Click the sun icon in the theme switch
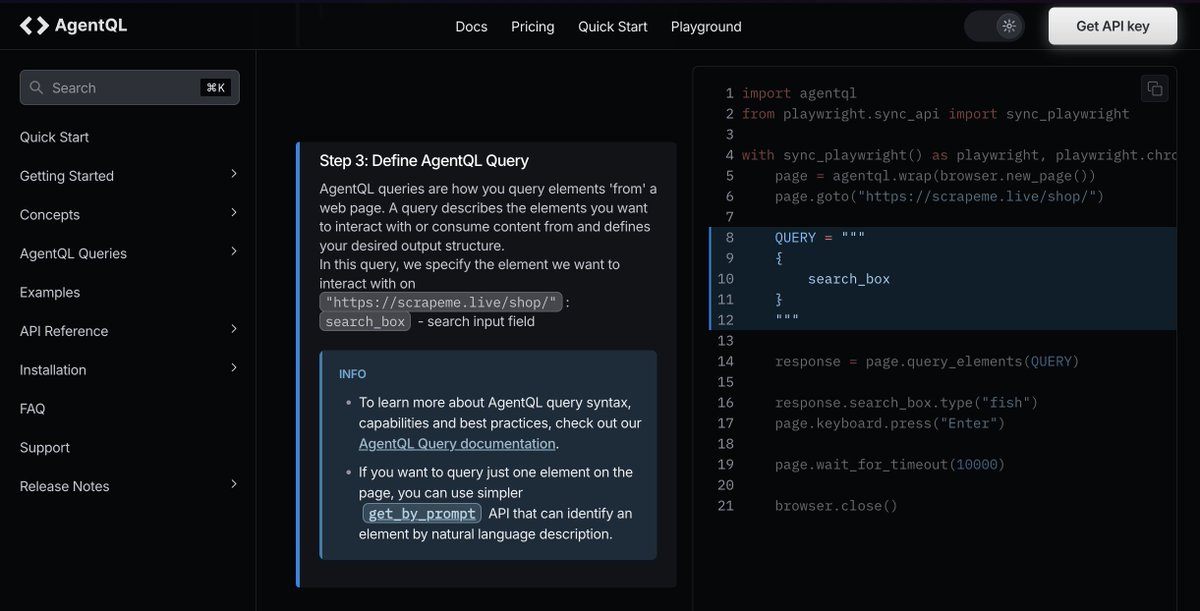Image resolution: width=1200 pixels, height=611 pixels. pyautogui.click(x=1009, y=26)
